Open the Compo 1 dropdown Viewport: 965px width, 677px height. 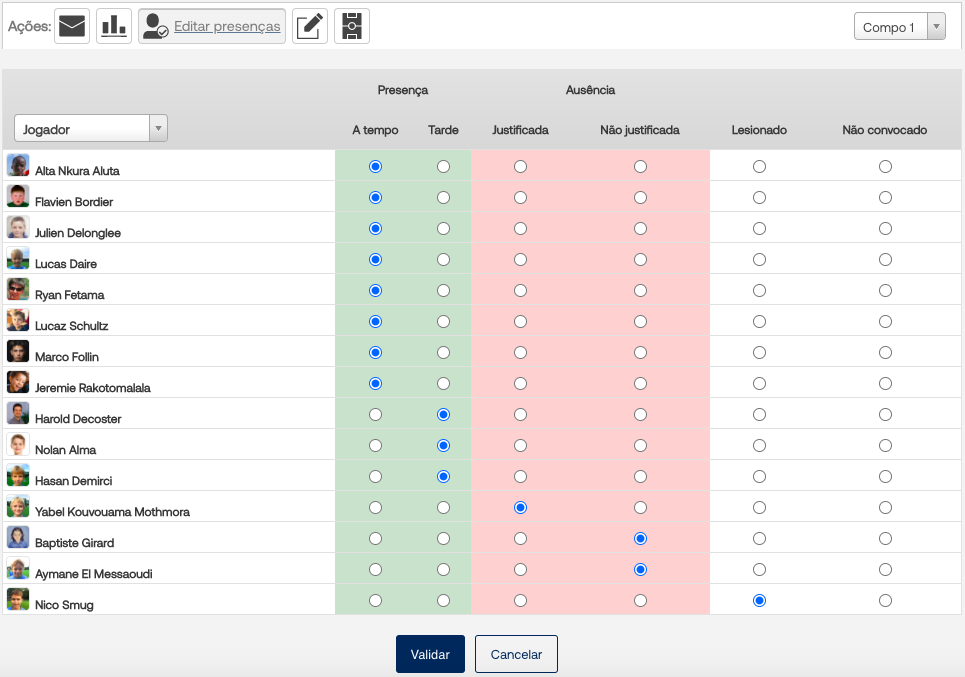[x=899, y=27]
